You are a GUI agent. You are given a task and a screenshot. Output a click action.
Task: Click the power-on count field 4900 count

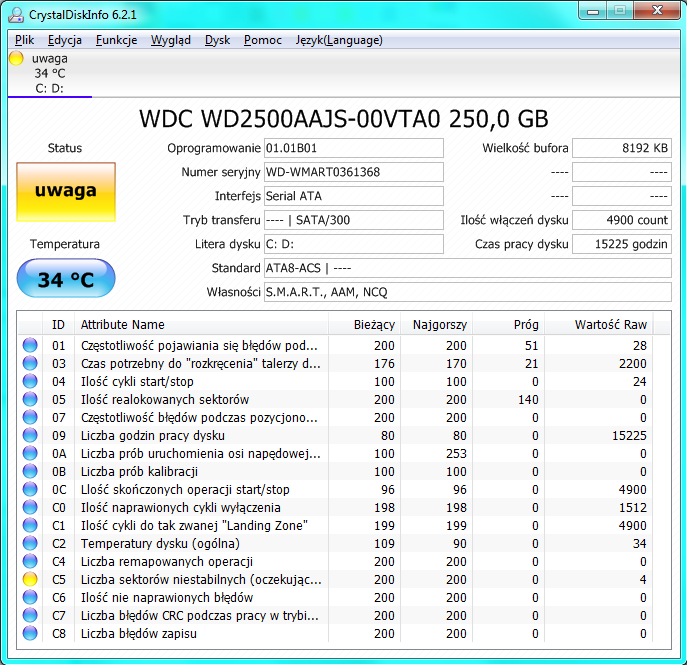(622, 220)
